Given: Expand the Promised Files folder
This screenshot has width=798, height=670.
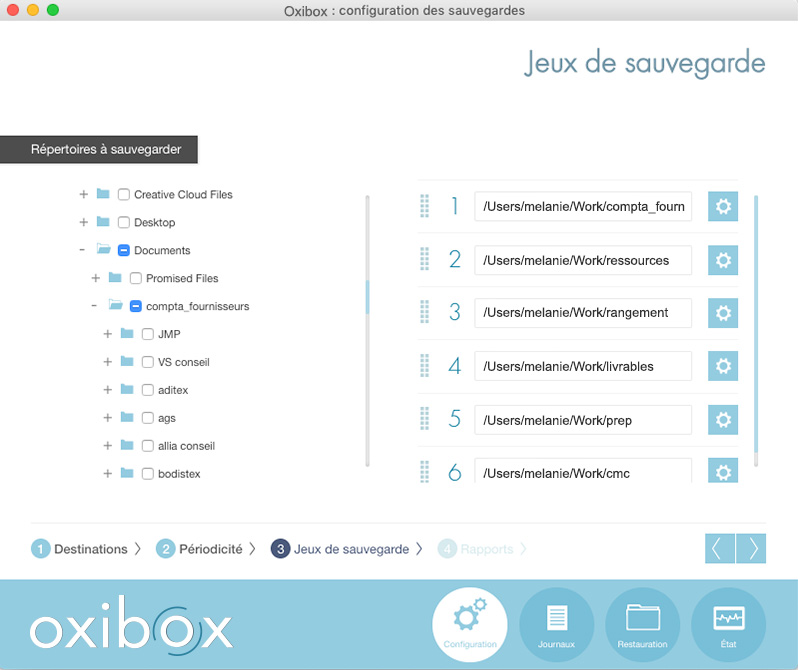Looking at the screenshot, I should click(95, 278).
